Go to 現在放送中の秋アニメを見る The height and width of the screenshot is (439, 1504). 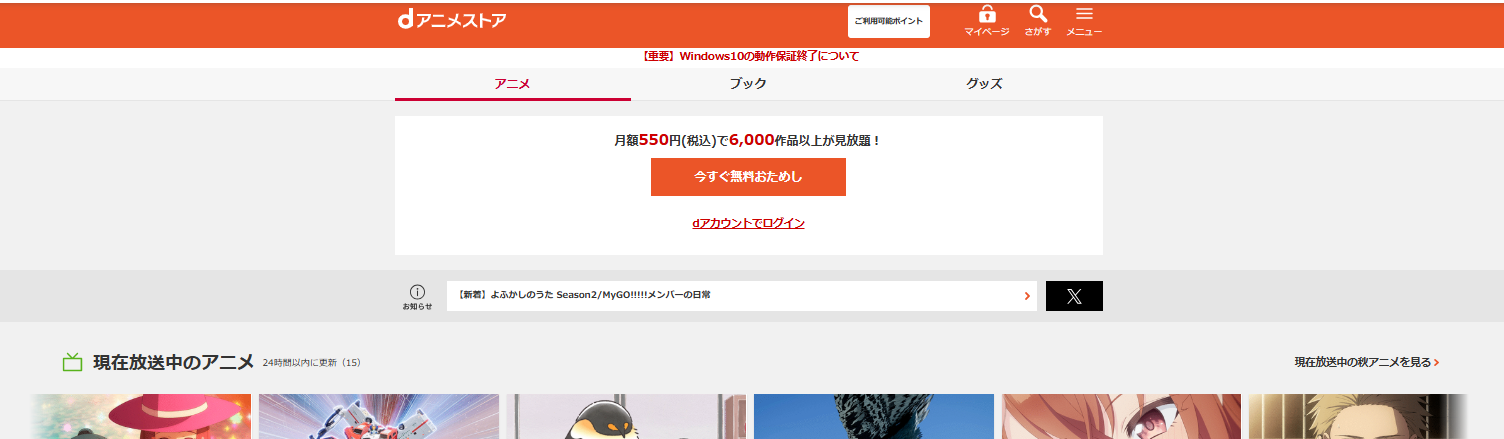click(1366, 362)
